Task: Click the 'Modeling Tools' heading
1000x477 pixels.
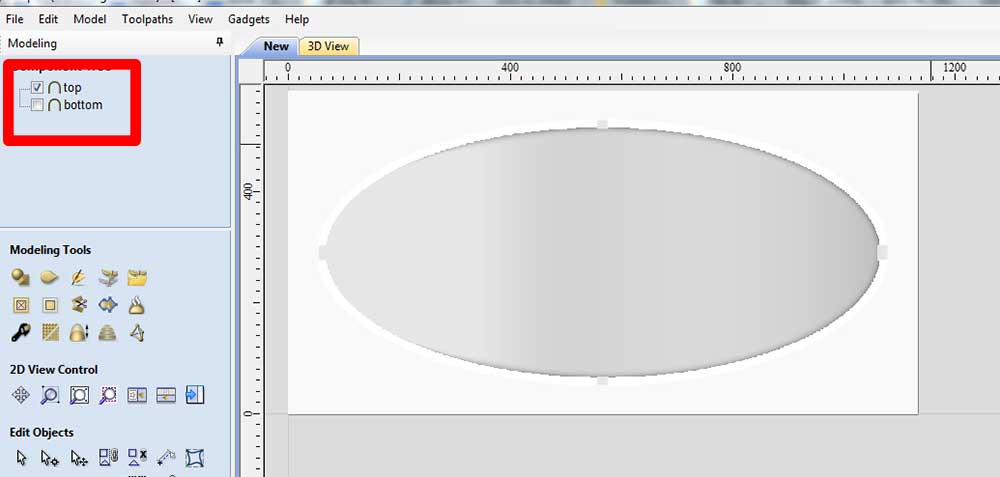Action: pyautogui.click(x=50, y=250)
